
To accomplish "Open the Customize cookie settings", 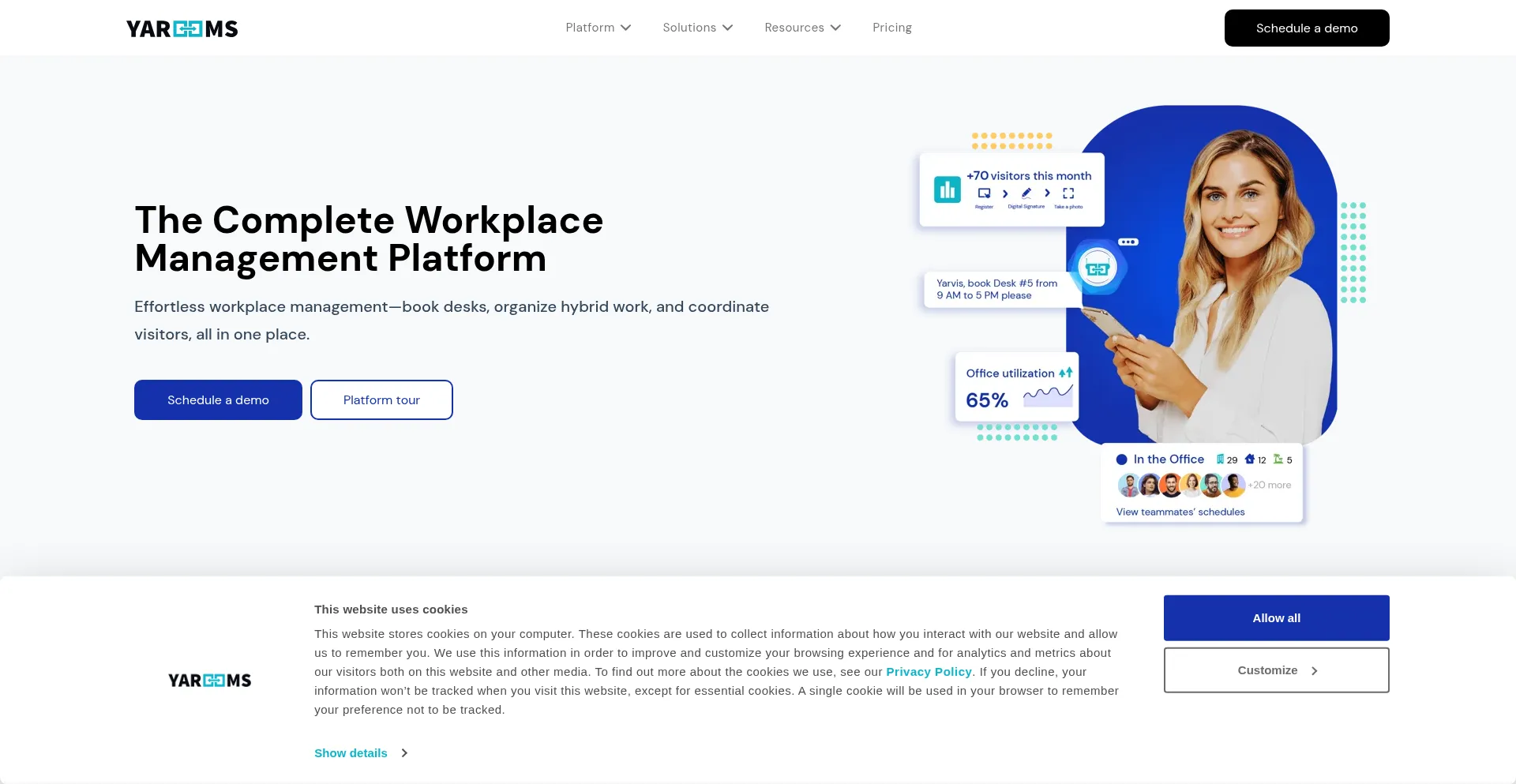I will pos(1276,670).
